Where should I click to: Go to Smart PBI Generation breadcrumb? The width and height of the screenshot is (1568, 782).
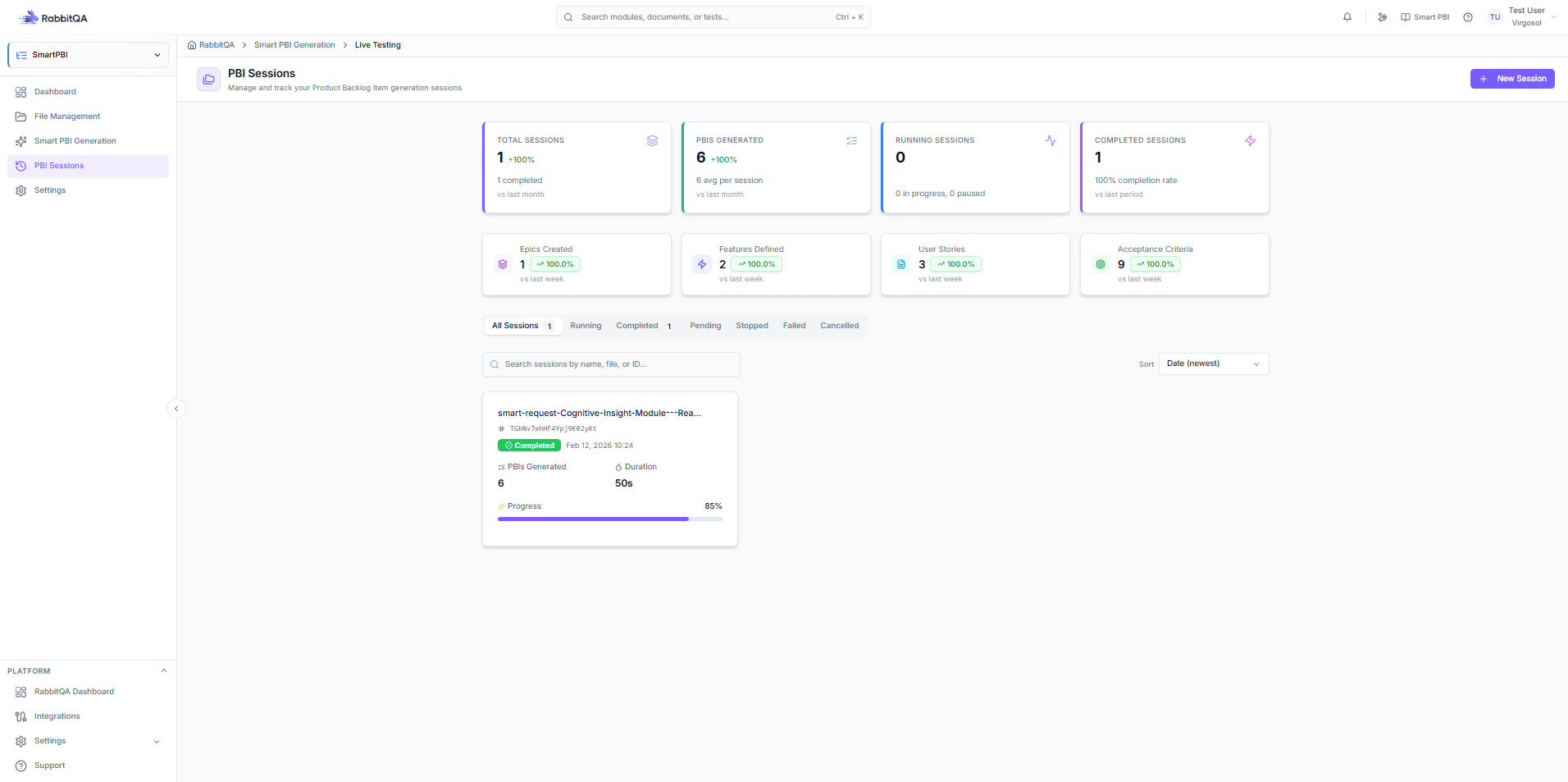tap(294, 45)
